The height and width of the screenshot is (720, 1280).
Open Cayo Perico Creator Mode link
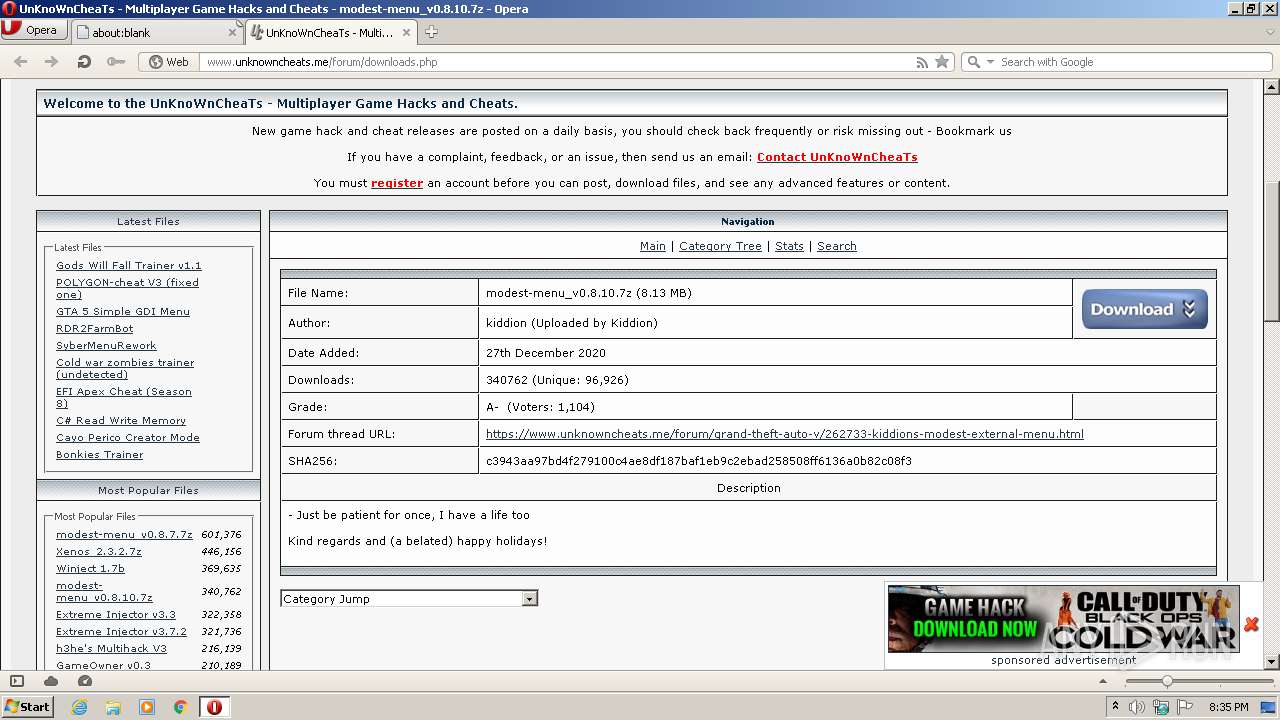click(x=128, y=438)
